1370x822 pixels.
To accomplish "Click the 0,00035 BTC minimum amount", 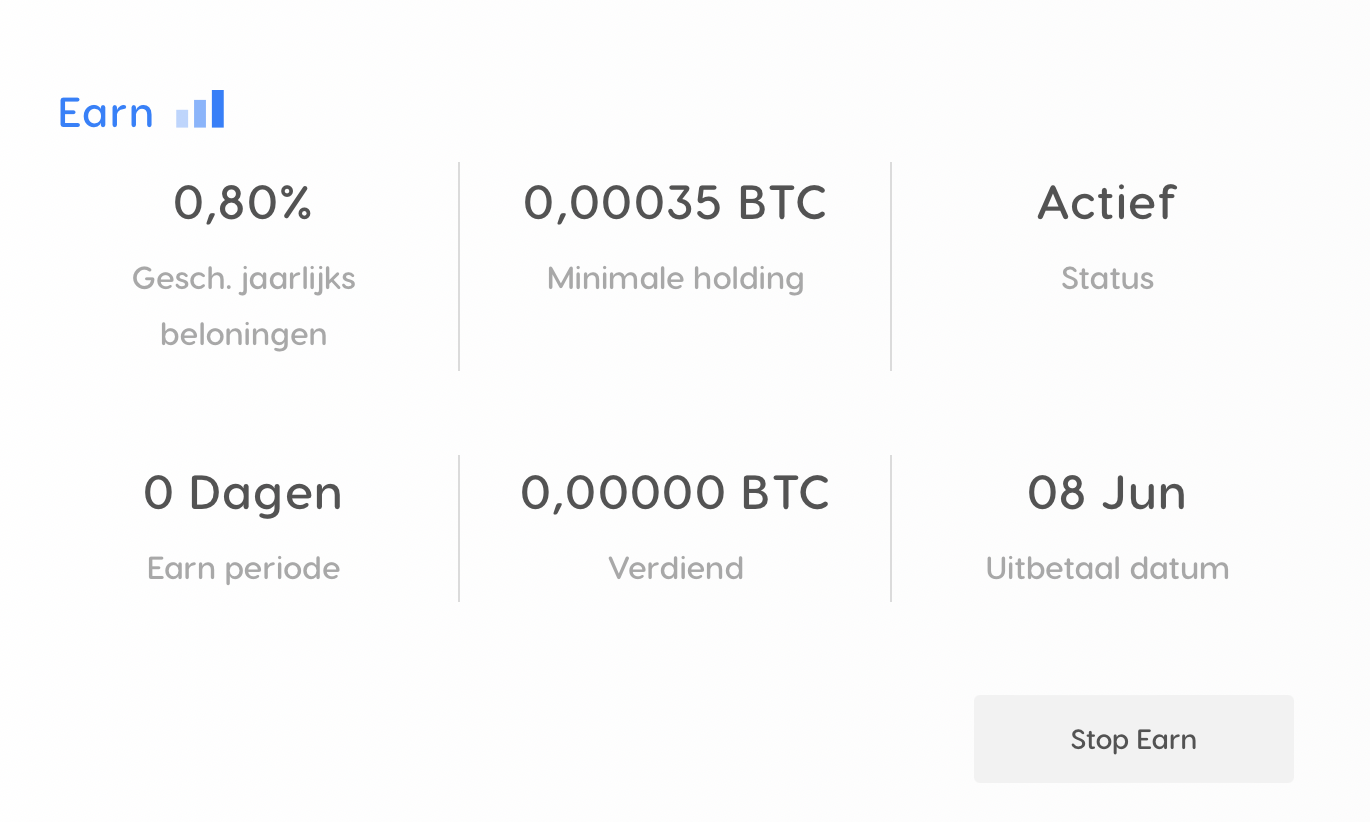I will point(676,203).
